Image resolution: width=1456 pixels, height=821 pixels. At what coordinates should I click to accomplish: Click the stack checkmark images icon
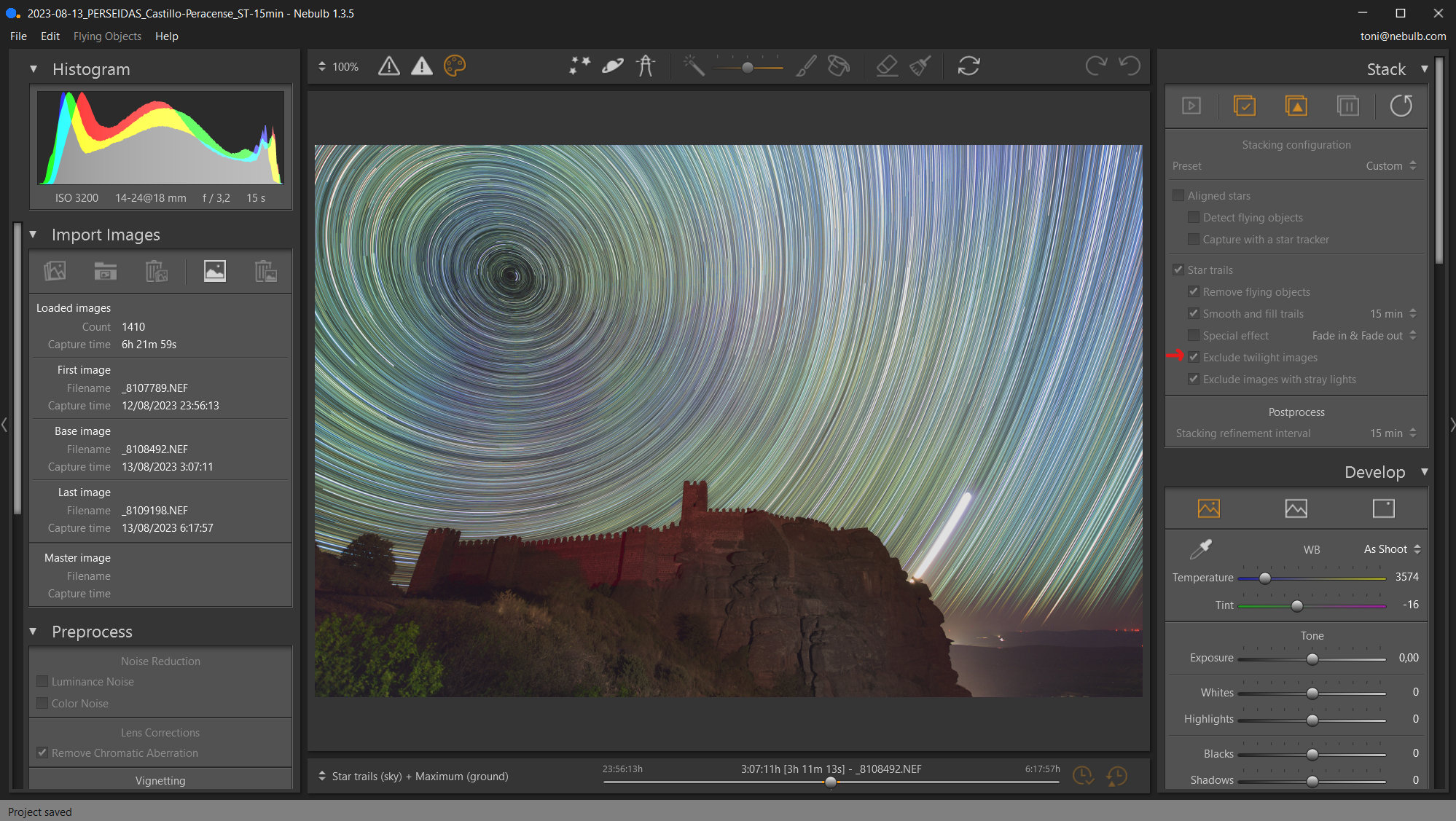pyautogui.click(x=1245, y=106)
